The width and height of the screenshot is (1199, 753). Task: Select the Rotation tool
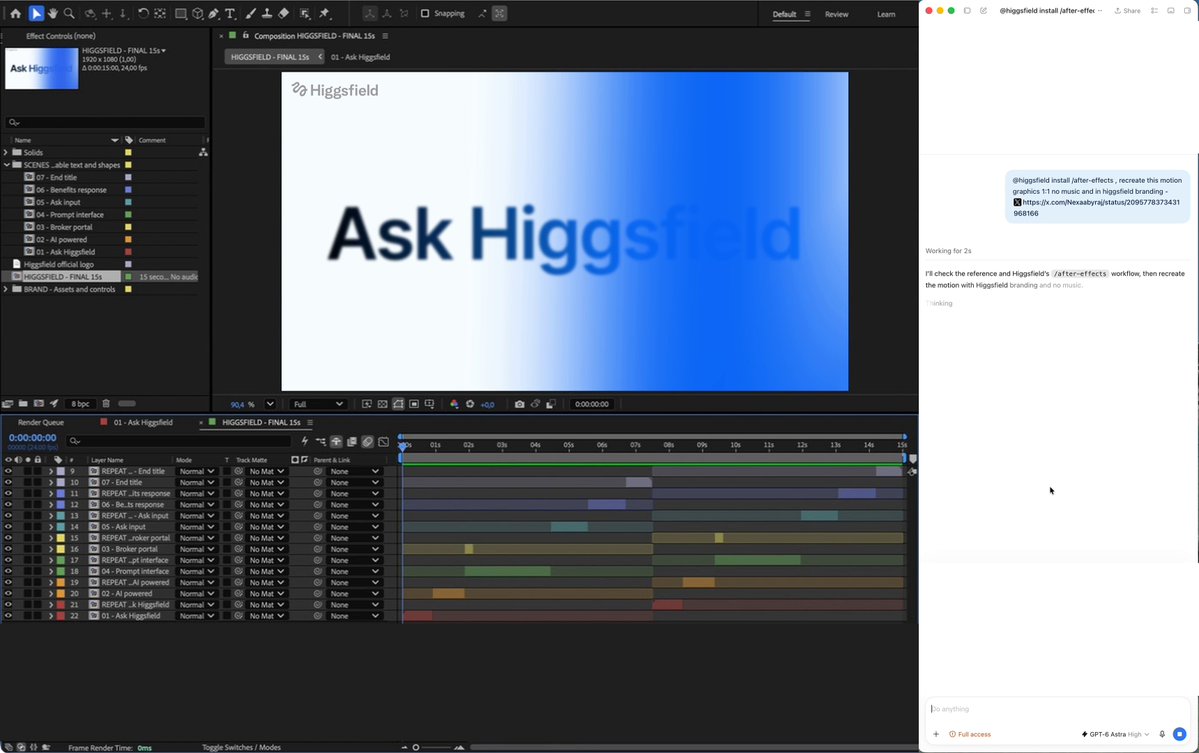143,14
